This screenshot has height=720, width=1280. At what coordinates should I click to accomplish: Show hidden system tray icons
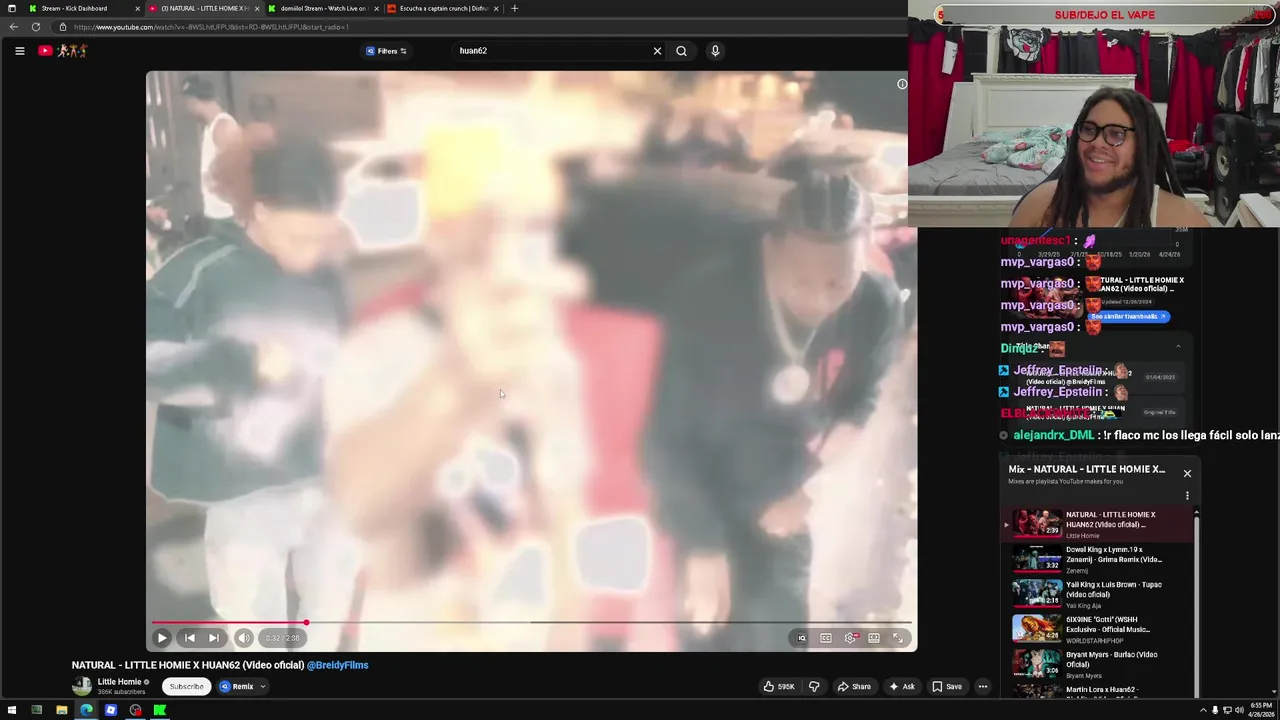1203,711
